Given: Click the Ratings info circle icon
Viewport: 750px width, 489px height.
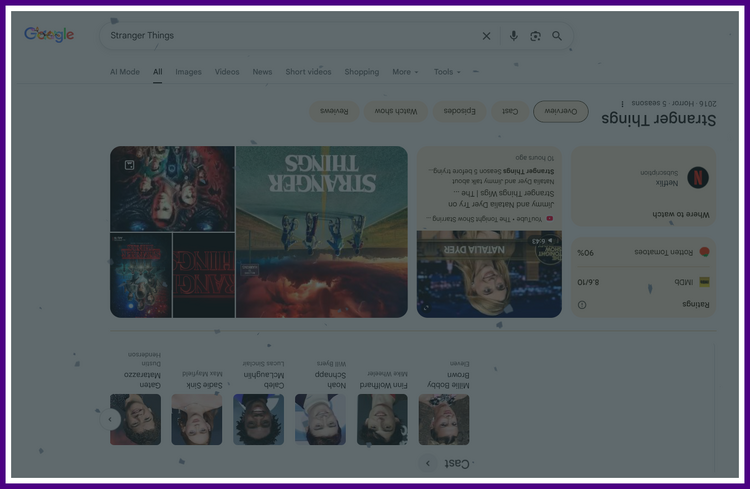Looking at the screenshot, I should tap(582, 305).
